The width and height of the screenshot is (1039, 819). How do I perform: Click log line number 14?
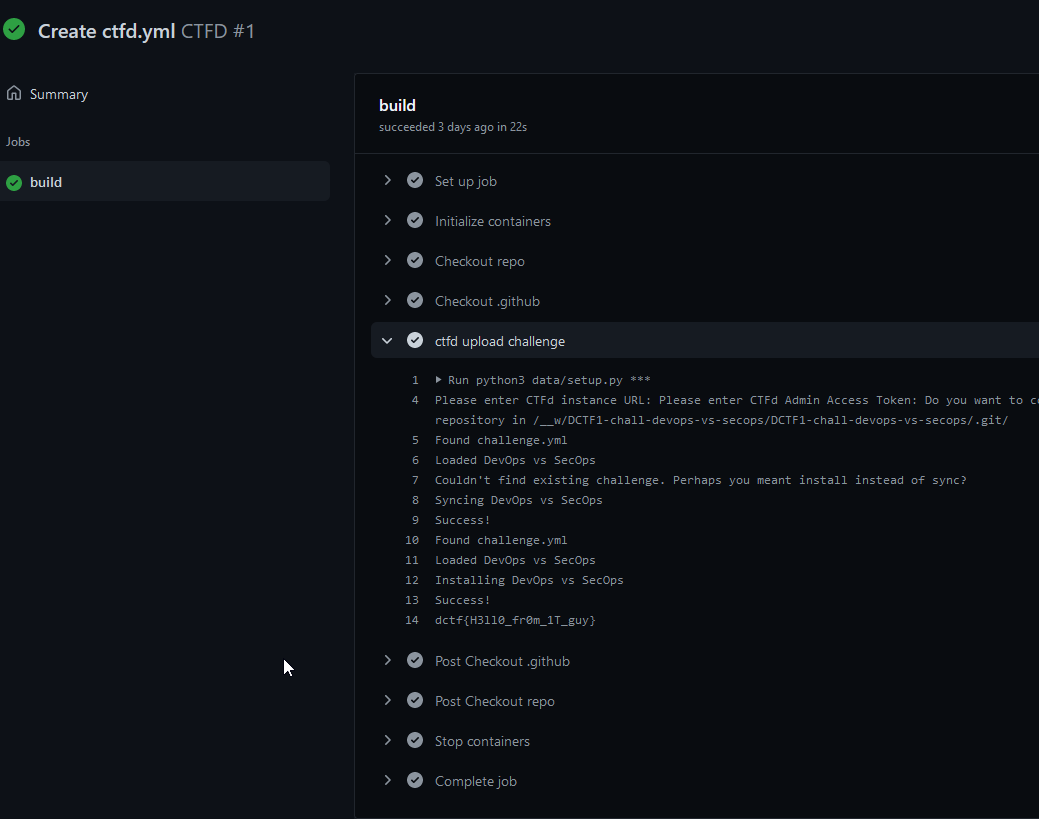pos(411,620)
